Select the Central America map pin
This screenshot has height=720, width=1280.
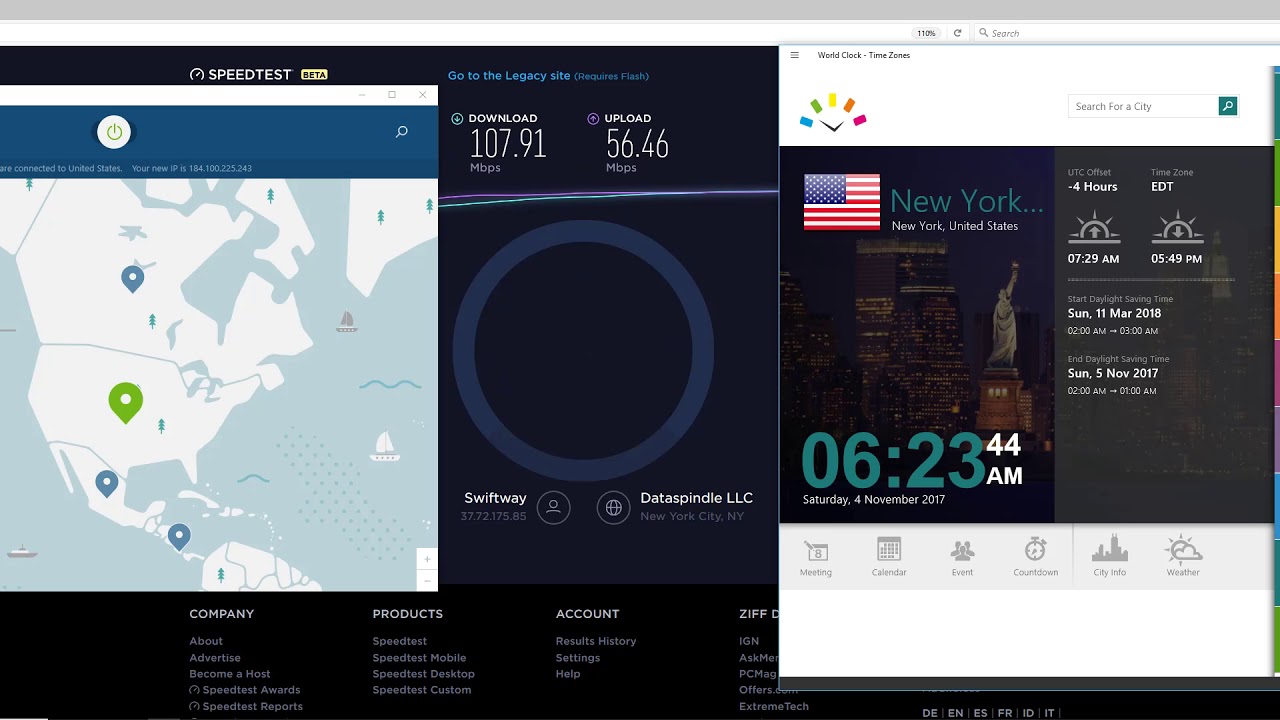179,537
